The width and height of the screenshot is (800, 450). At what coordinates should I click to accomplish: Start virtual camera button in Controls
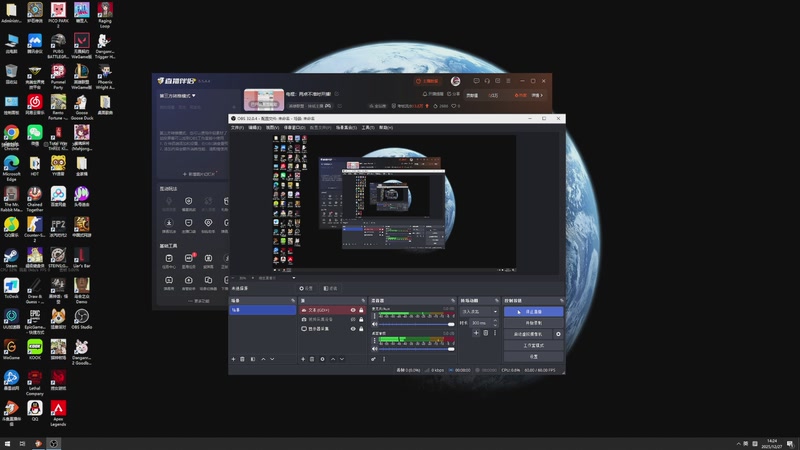528,334
